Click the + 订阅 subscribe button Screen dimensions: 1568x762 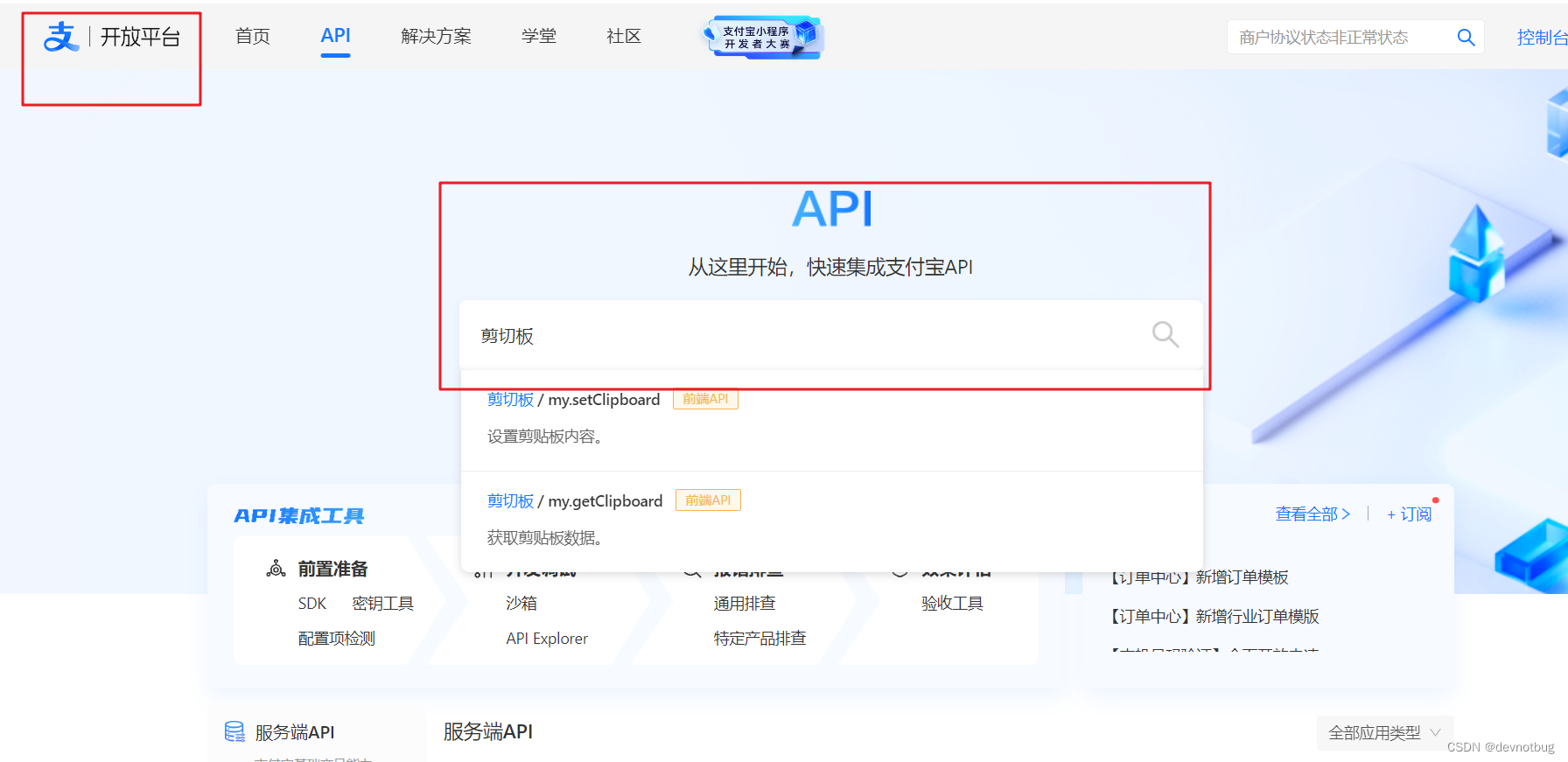1409,514
